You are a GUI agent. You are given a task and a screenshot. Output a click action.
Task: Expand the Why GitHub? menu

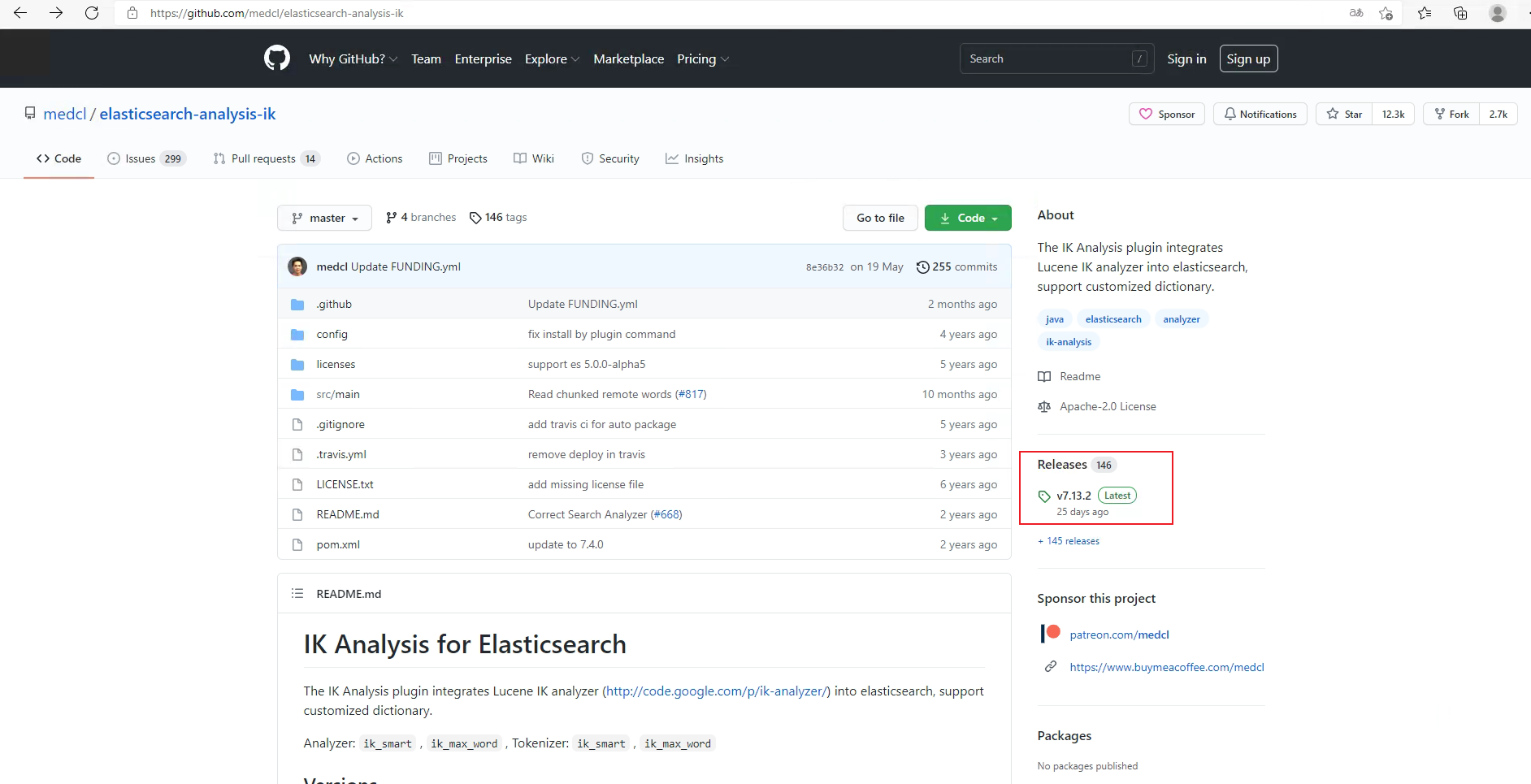353,58
